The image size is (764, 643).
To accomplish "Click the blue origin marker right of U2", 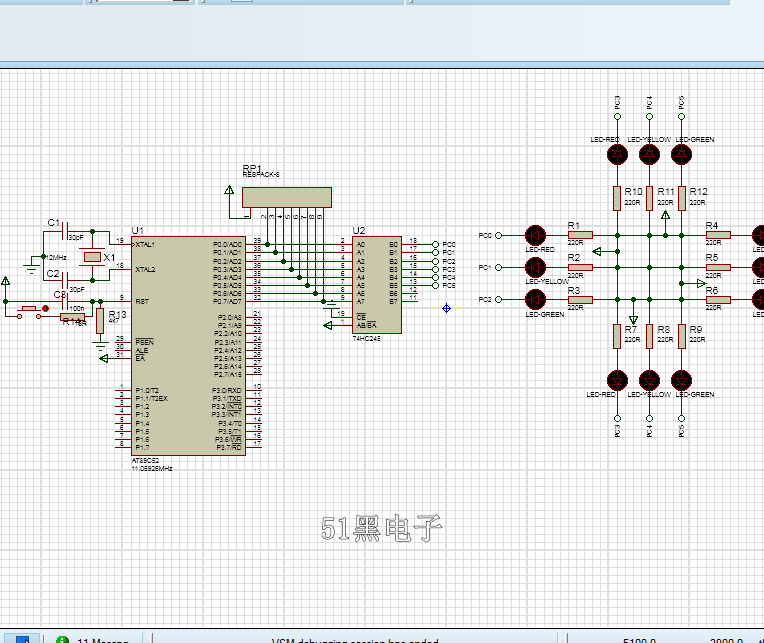I will [446, 308].
